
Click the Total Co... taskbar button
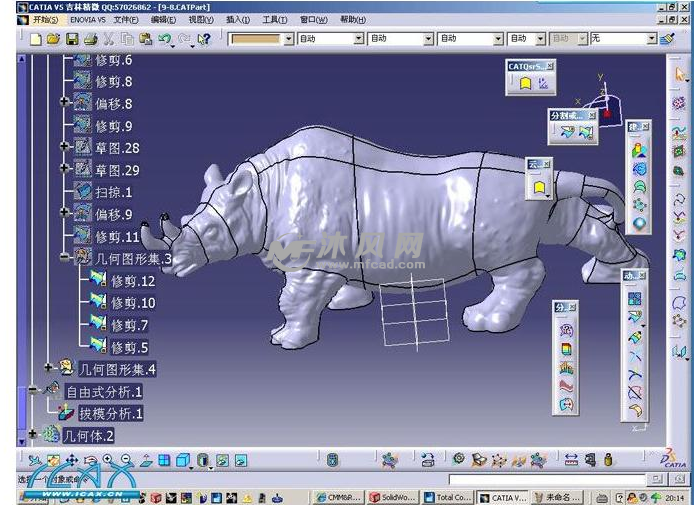[x=446, y=497]
